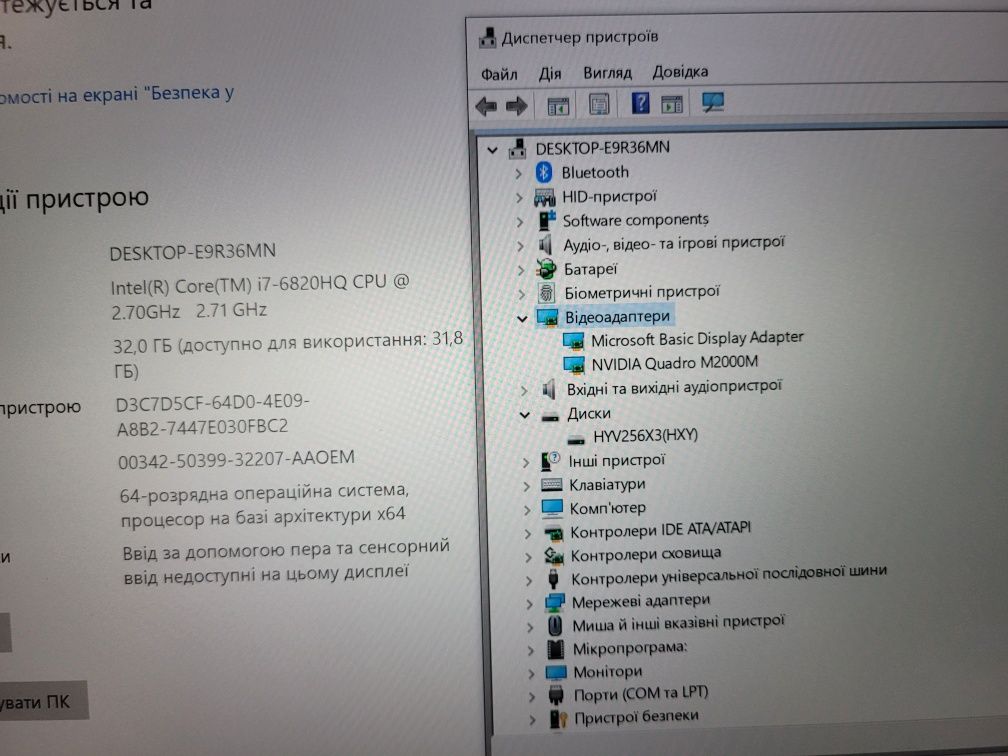
Task: Click the 32,0 ГБ installed RAM value
Action: pos(288,355)
